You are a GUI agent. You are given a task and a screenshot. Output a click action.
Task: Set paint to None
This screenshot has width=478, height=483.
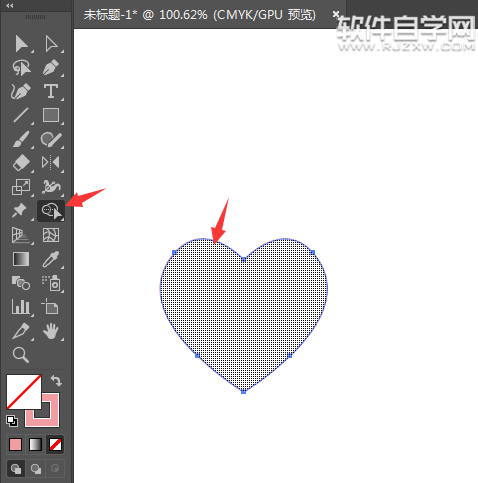pyautogui.click(x=55, y=444)
